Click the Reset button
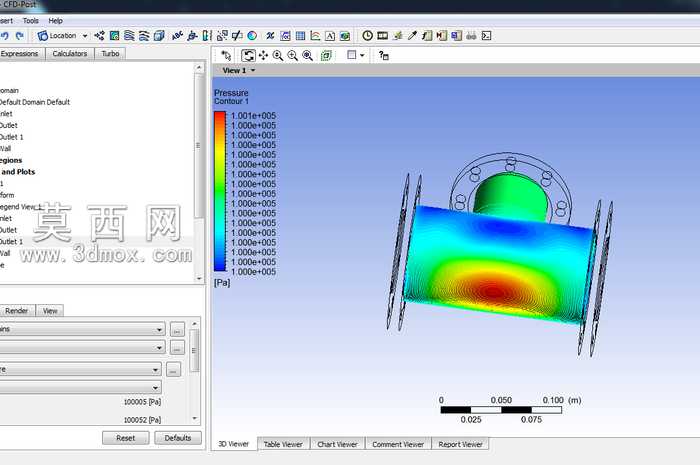 point(125,438)
